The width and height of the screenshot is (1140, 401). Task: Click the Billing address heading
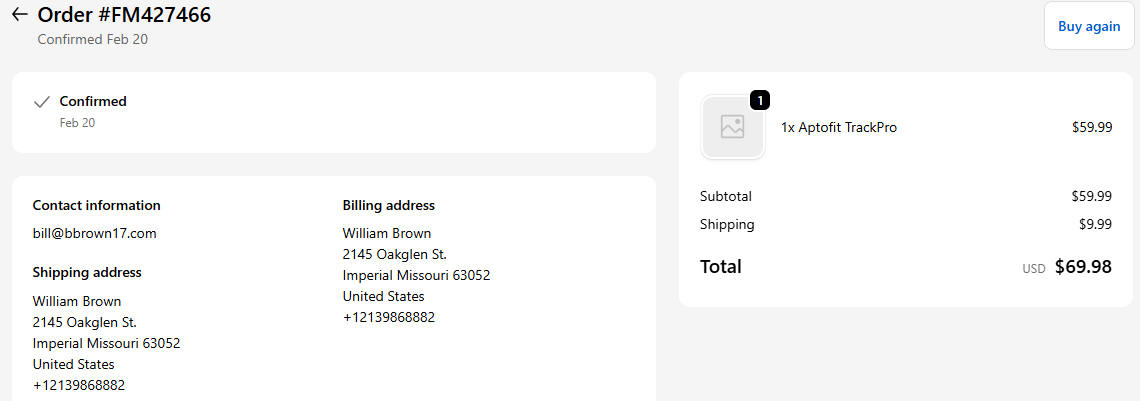pyautogui.click(x=388, y=205)
